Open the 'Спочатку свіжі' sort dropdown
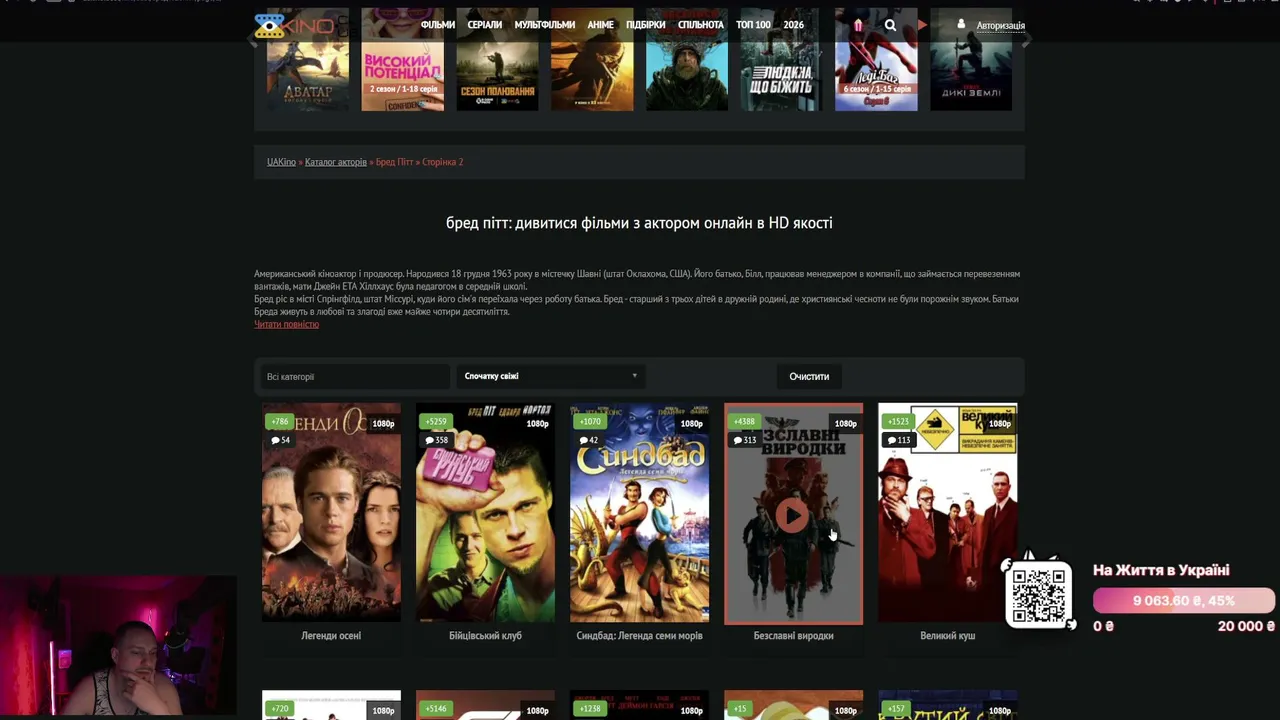Viewport: 1280px width, 720px height. click(551, 376)
